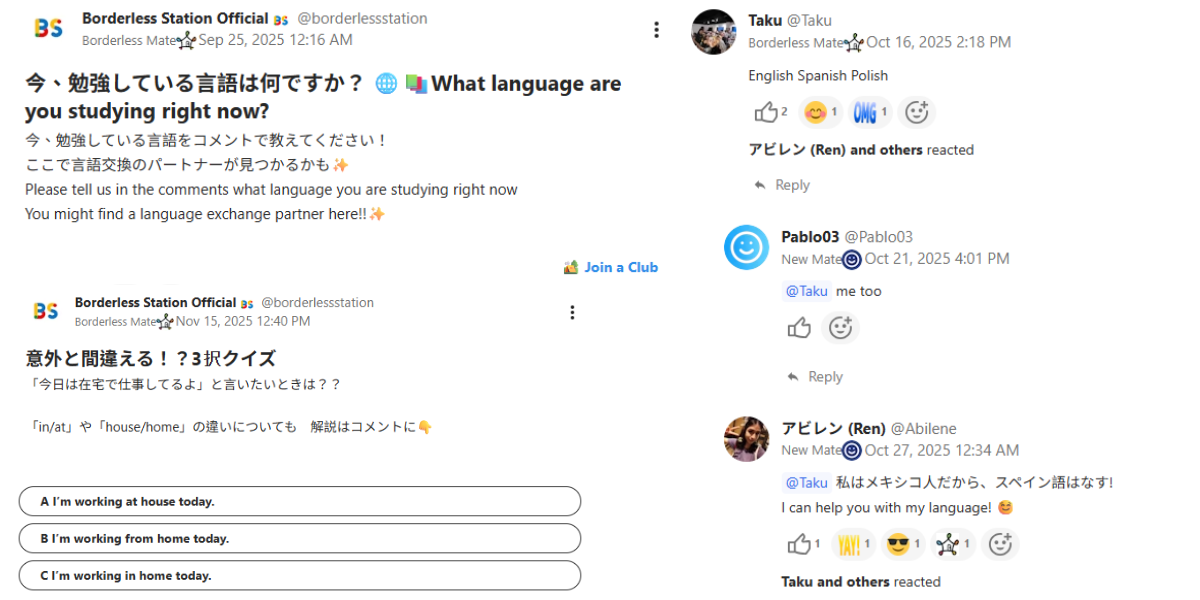Add a new reaction to Taku's comment
This screenshot has height=600, width=1200.
[x=916, y=113]
